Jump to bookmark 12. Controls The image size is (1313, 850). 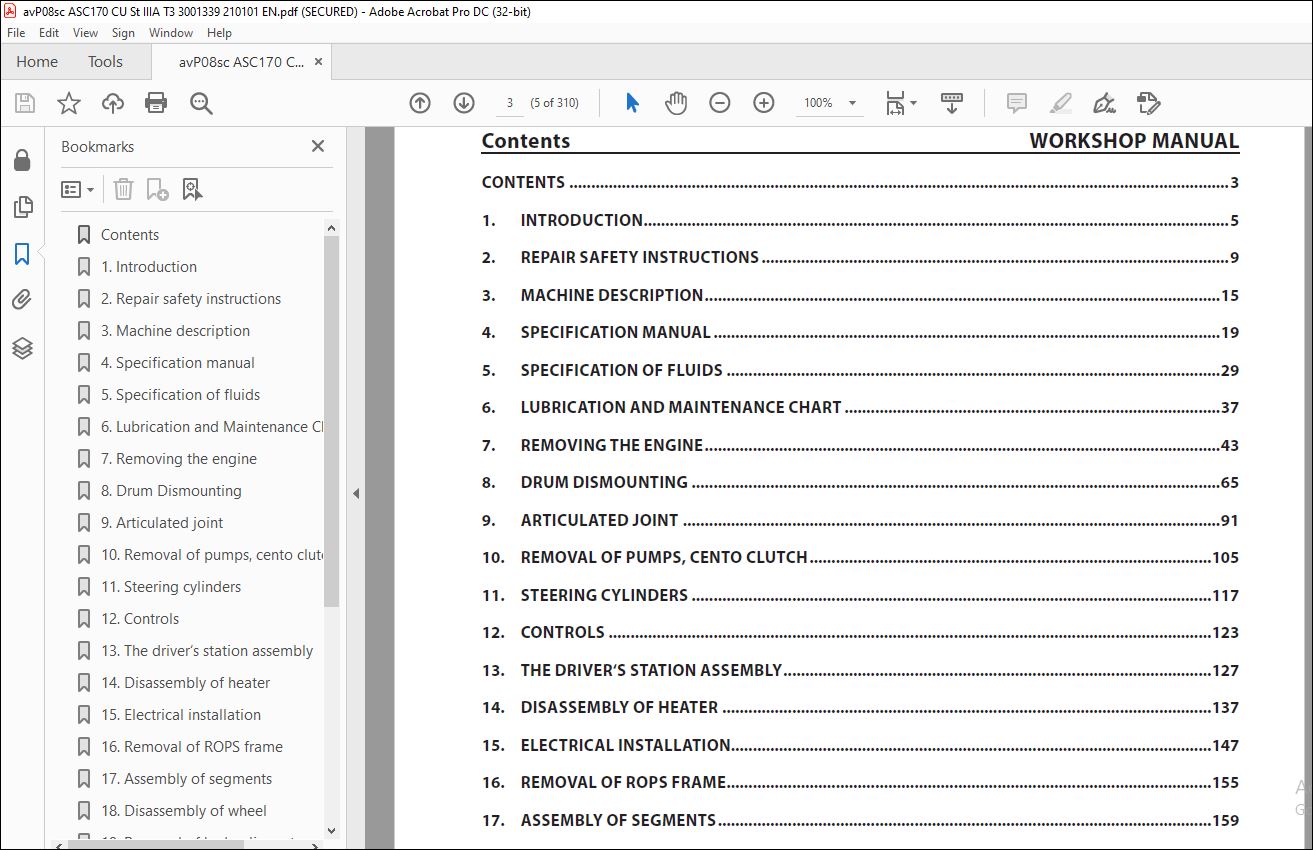point(140,619)
